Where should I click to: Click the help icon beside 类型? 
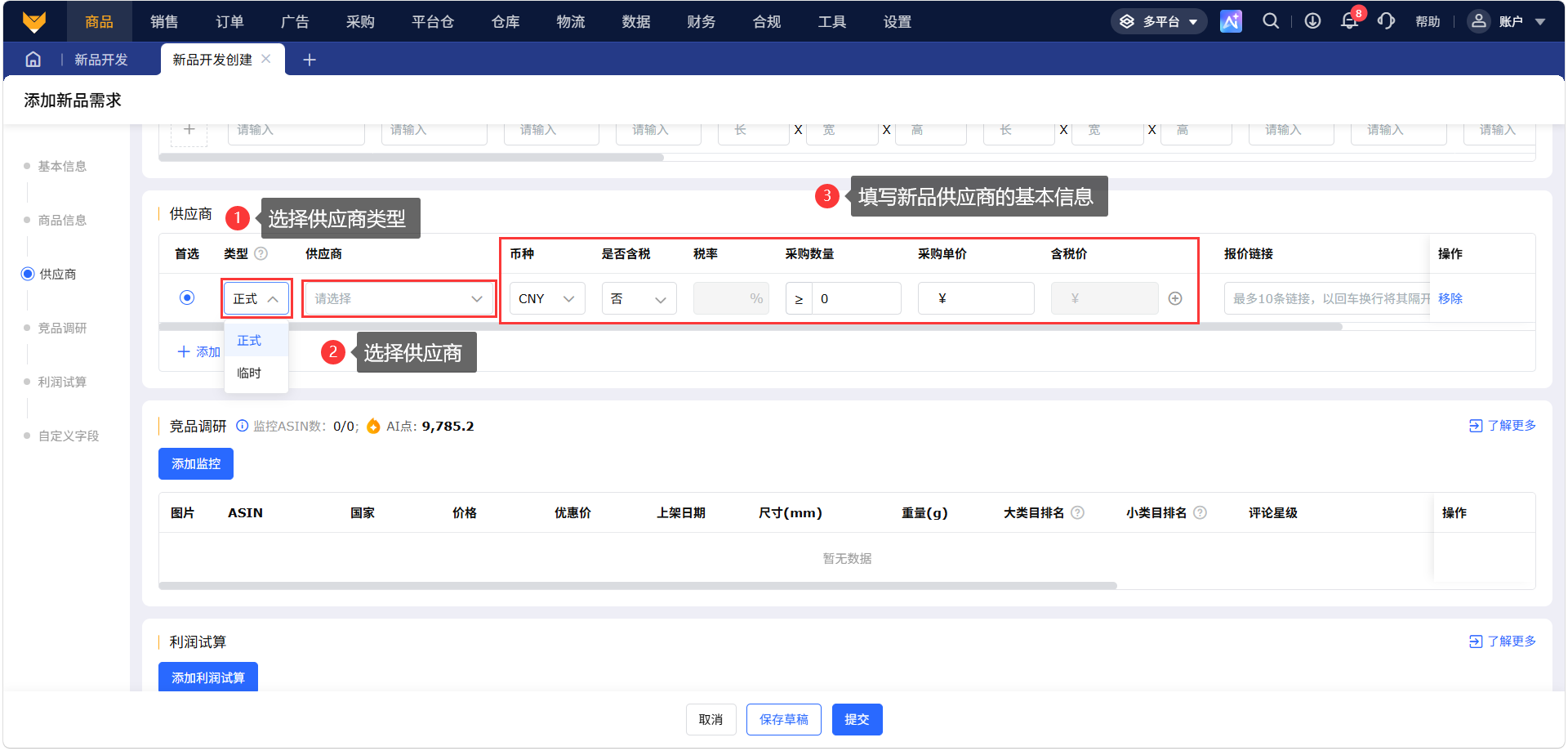(261, 253)
